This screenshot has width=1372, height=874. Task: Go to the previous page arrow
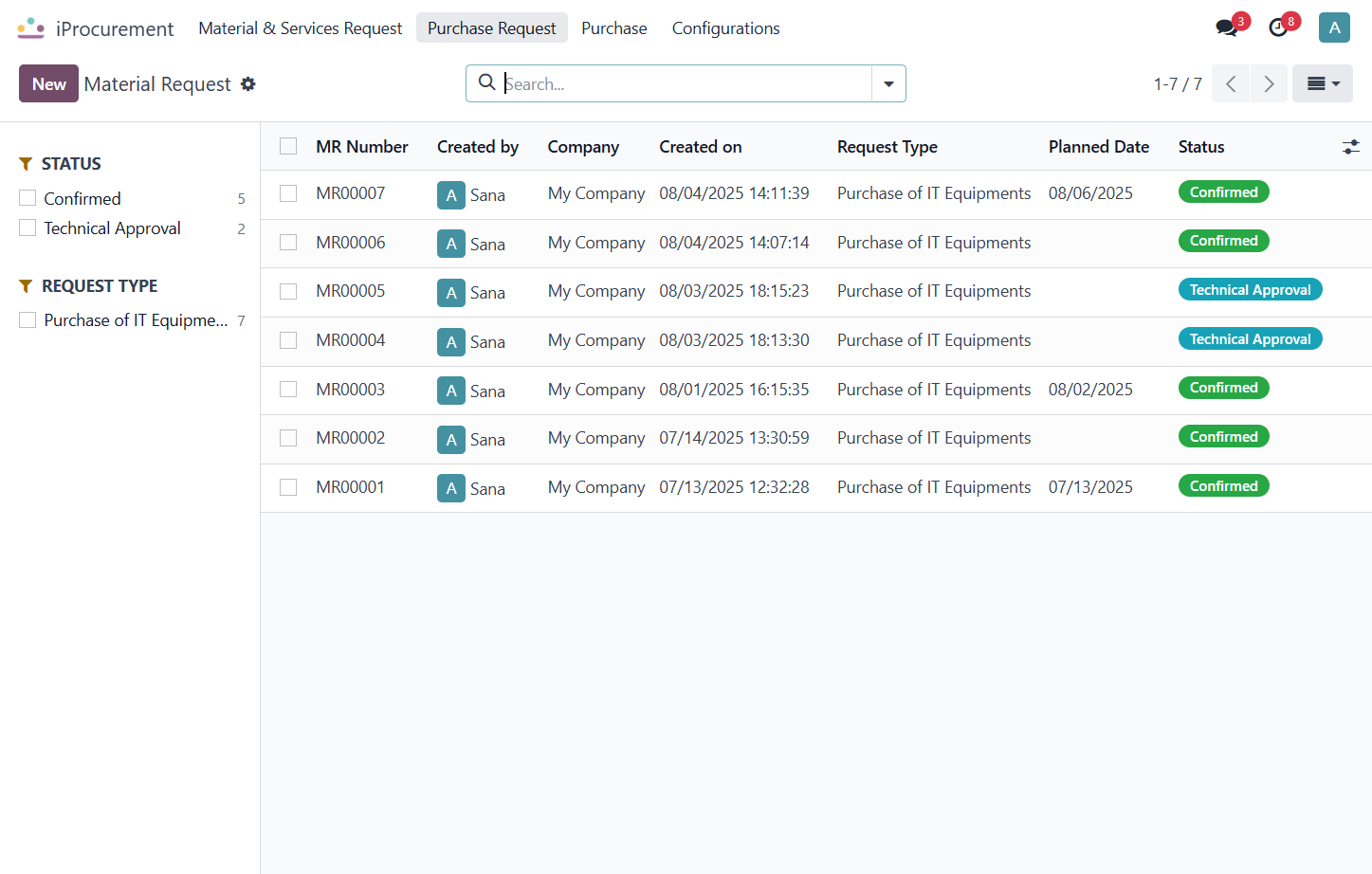(x=1231, y=83)
